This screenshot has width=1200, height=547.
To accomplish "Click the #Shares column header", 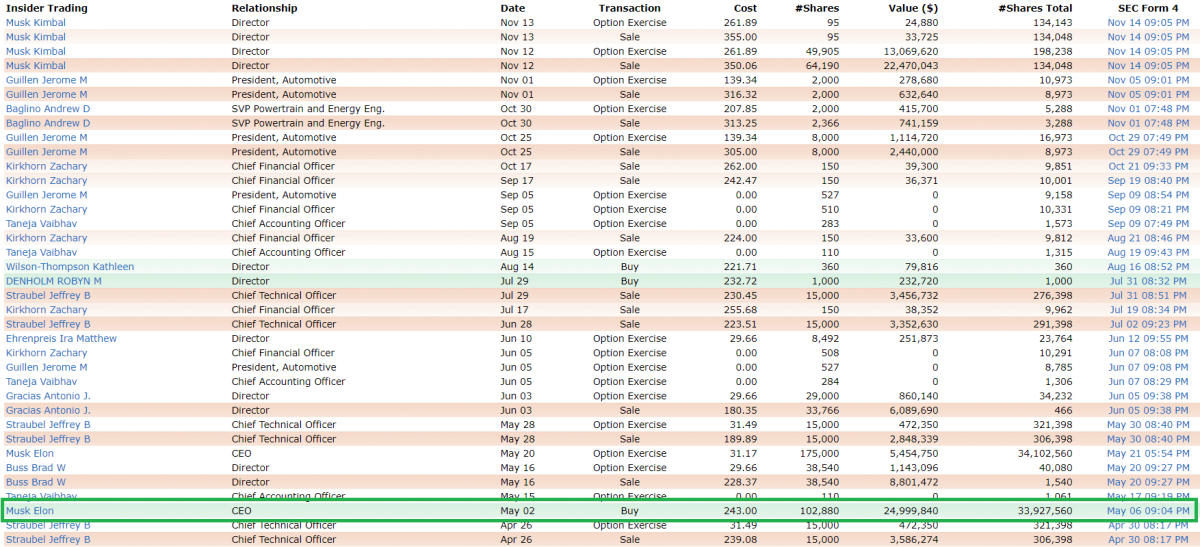I will pos(816,8).
